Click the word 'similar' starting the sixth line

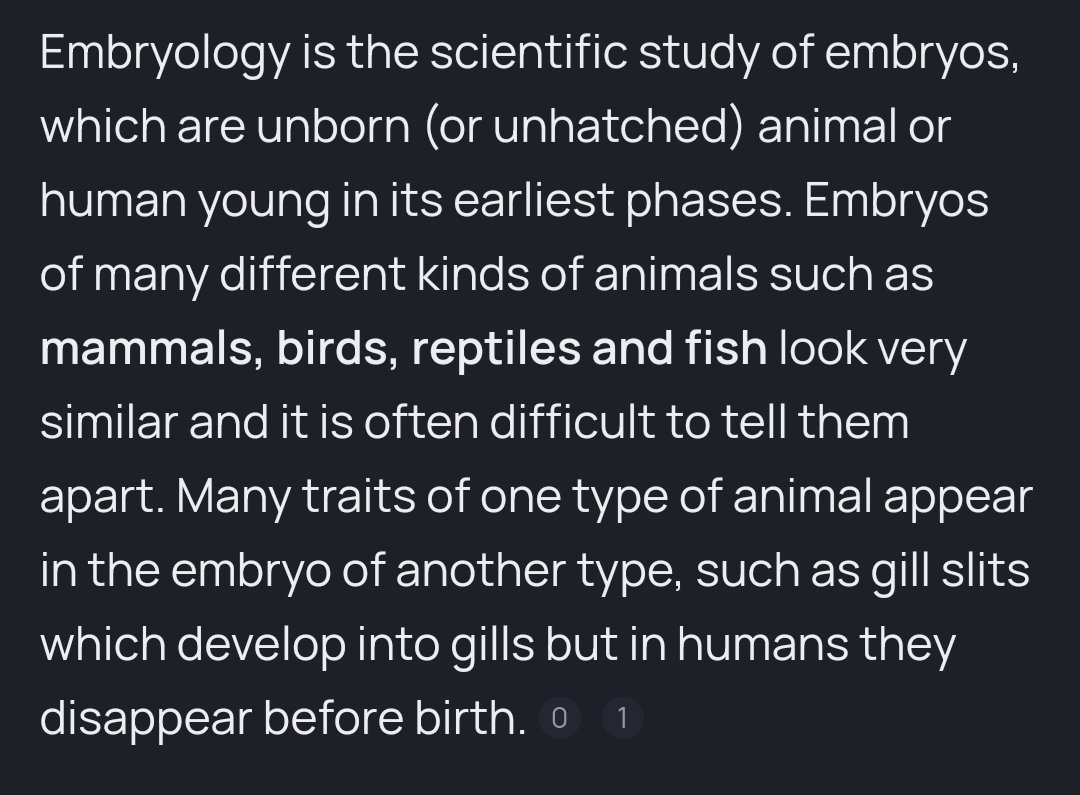109,422
